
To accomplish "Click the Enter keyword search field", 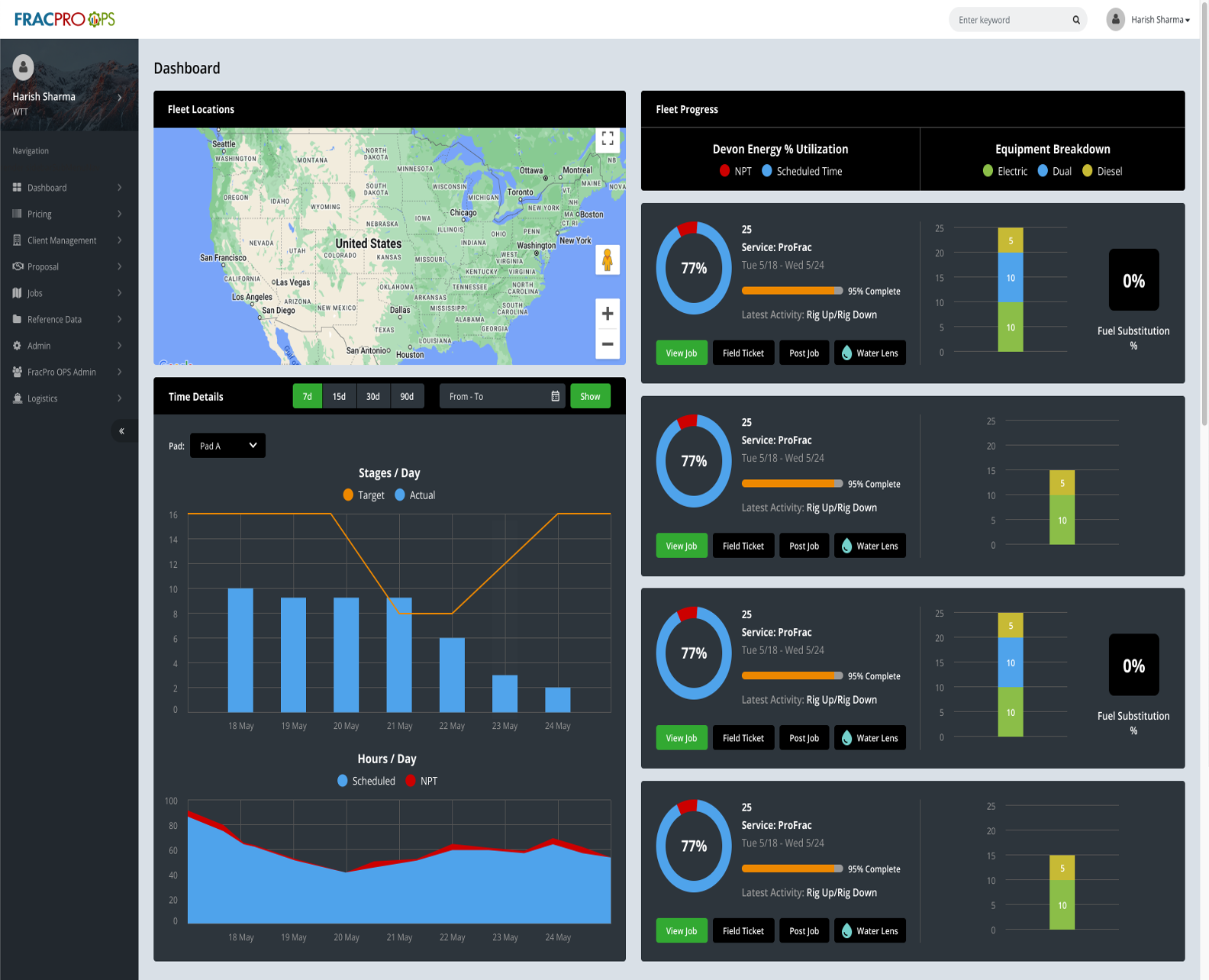I will [x=1010, y=20].
